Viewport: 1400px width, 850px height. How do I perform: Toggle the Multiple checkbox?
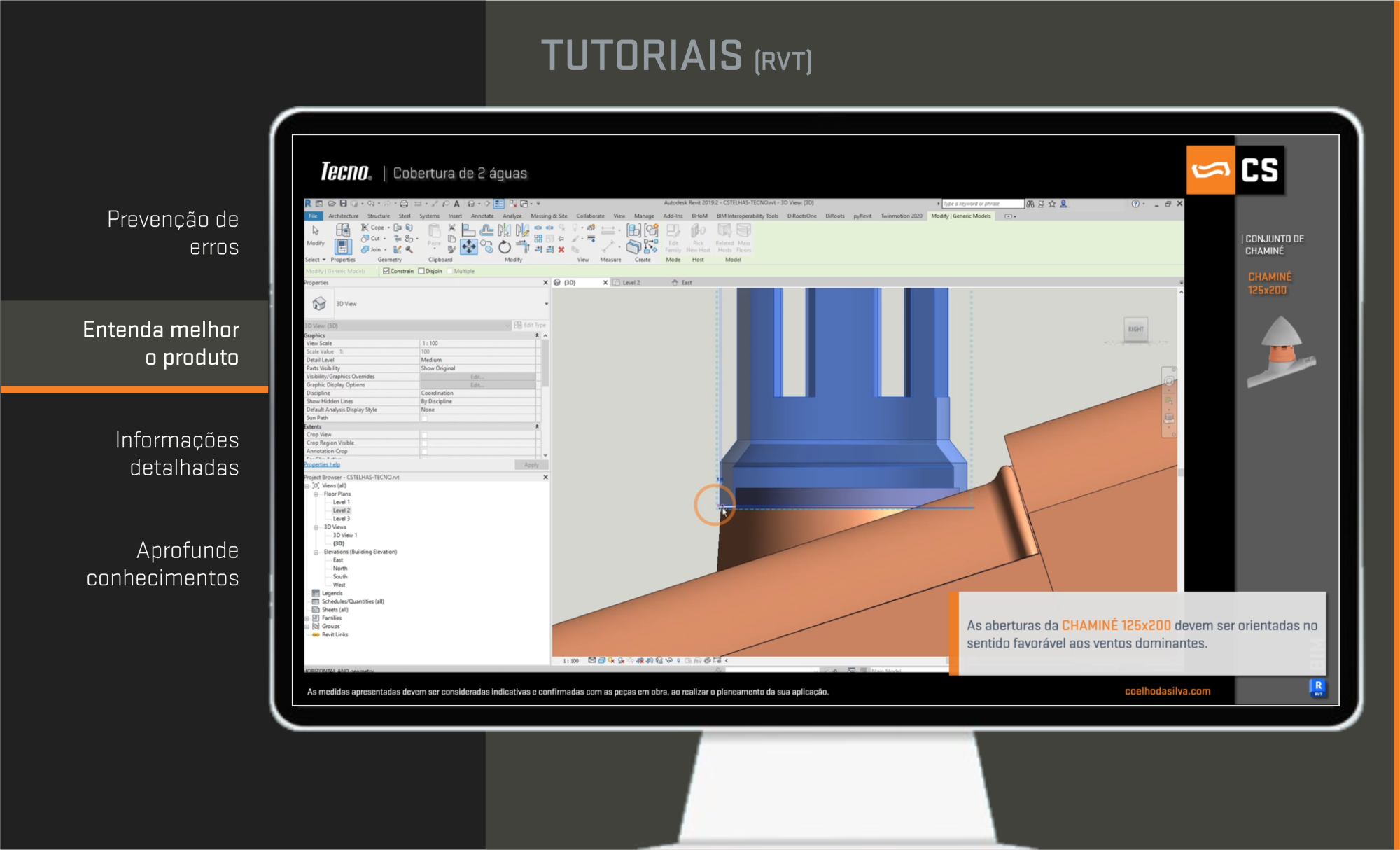(x=450, y=271)
